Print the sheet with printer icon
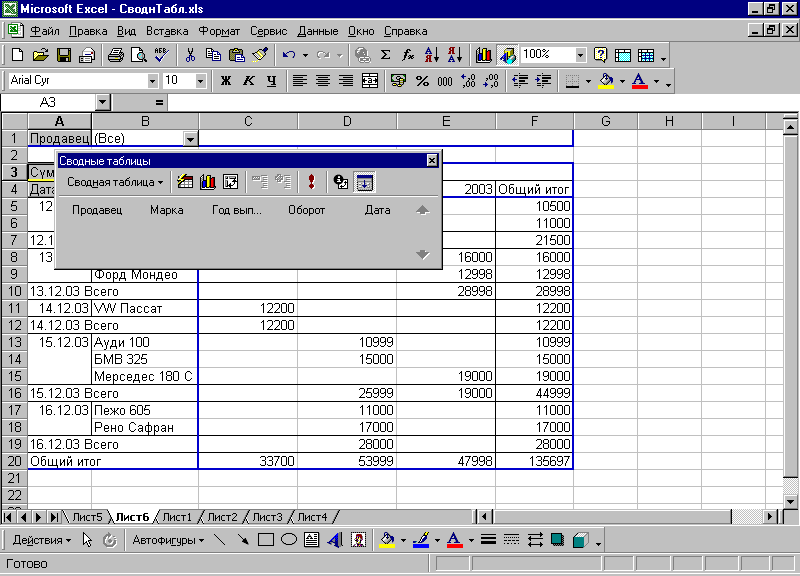Image resolution: width=800 pixels, height=576 pixels. 116,55
